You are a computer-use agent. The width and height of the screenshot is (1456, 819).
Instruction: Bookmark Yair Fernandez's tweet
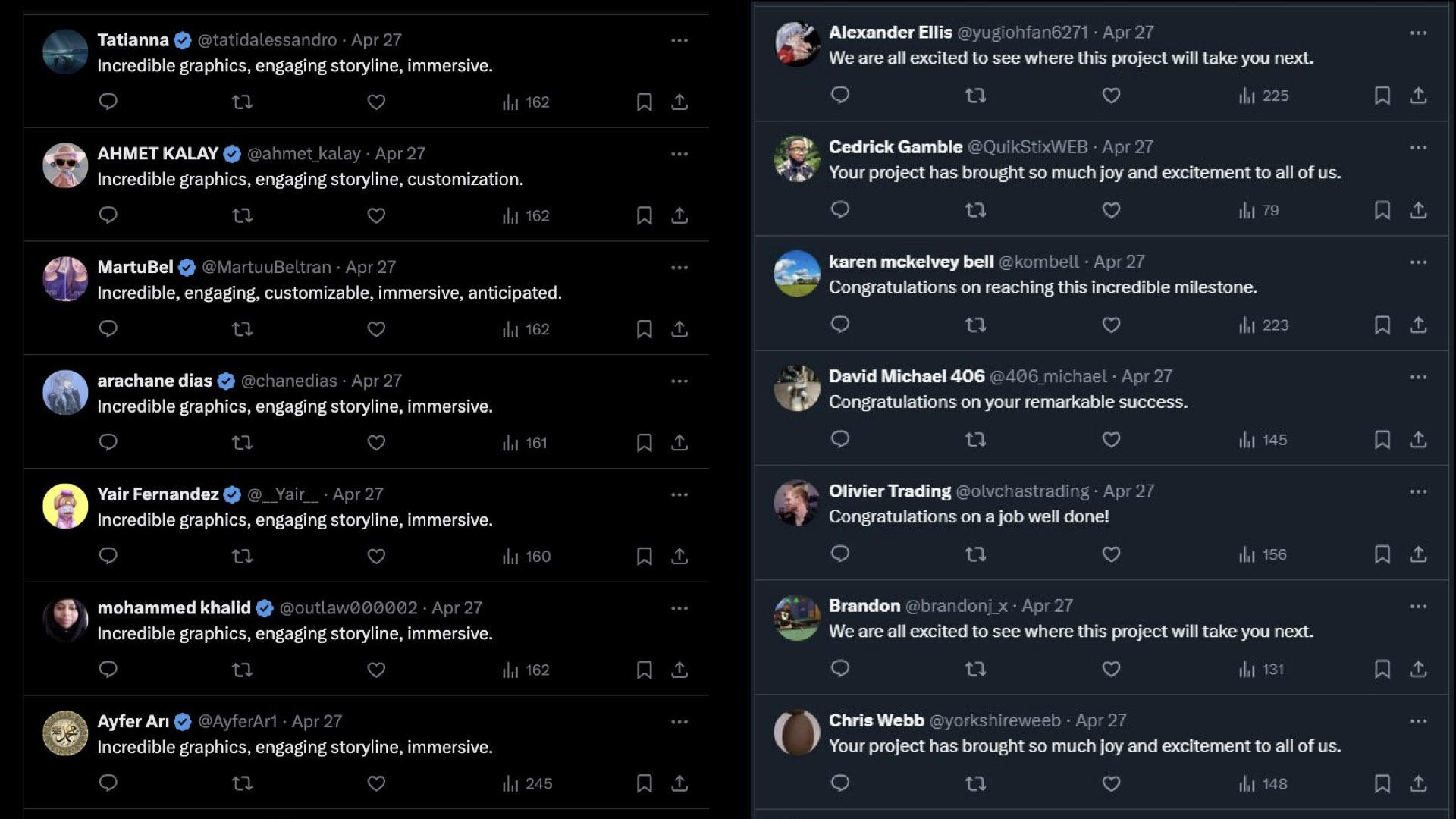(x=644, y=557)
